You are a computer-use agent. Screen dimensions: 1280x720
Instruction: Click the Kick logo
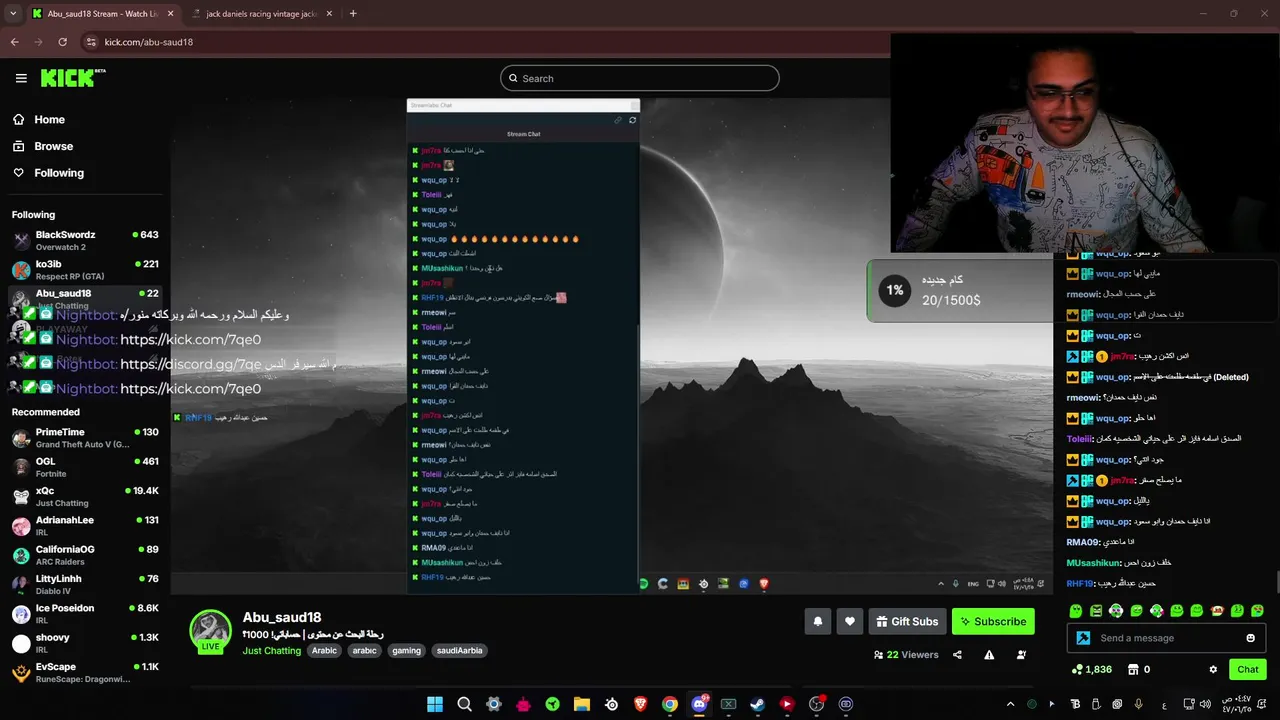(73, 78)
